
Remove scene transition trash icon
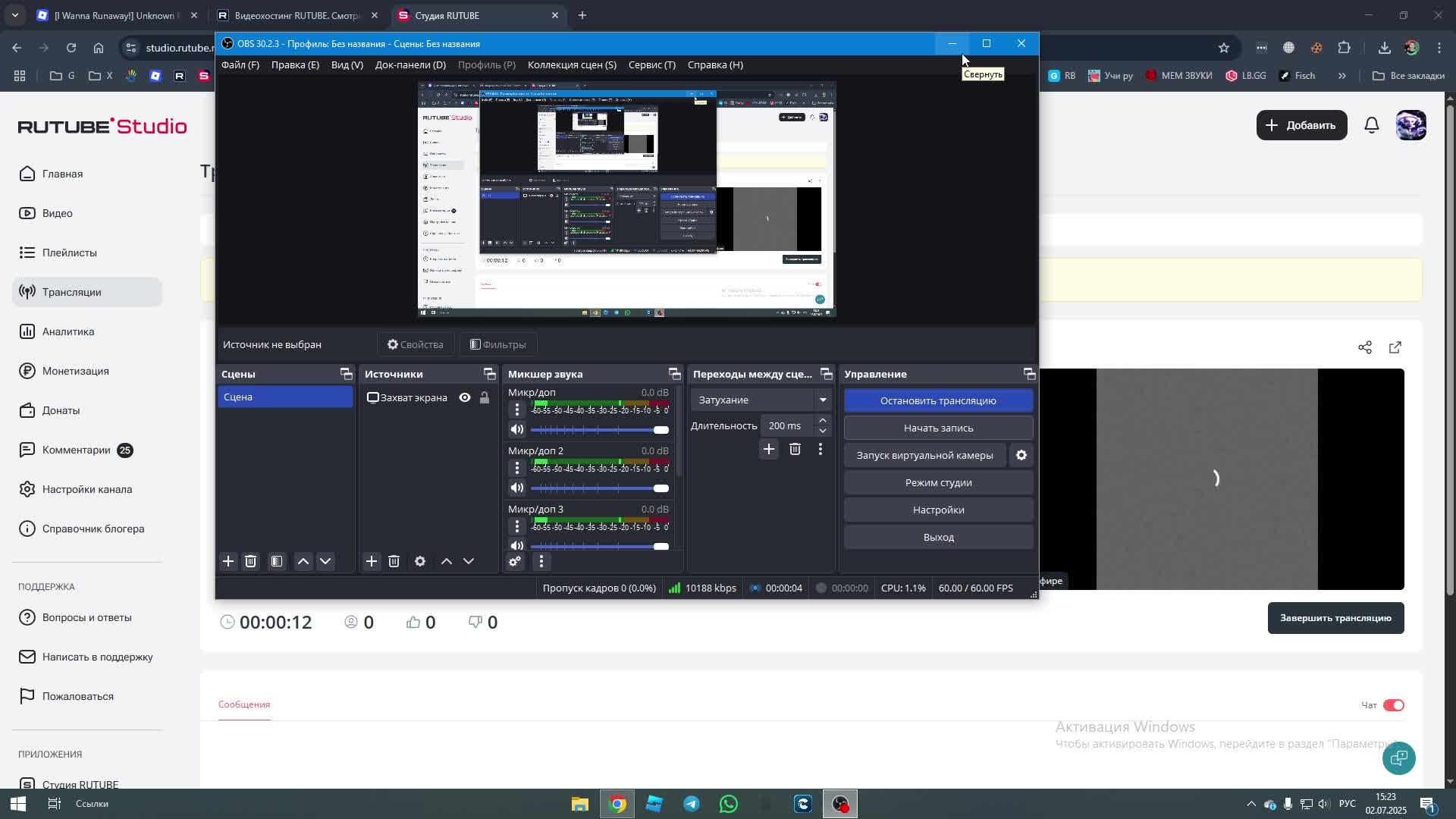[795, 450]
